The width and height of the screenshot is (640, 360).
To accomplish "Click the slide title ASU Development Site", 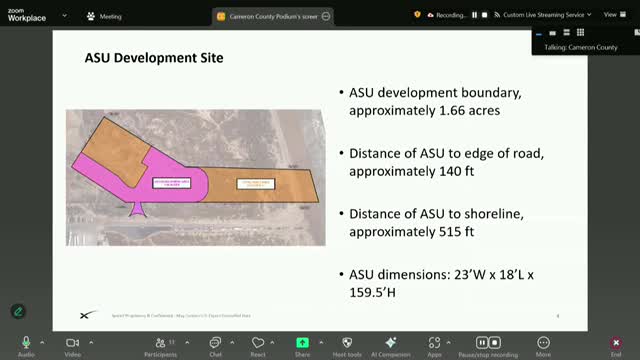I will point(154,58).
